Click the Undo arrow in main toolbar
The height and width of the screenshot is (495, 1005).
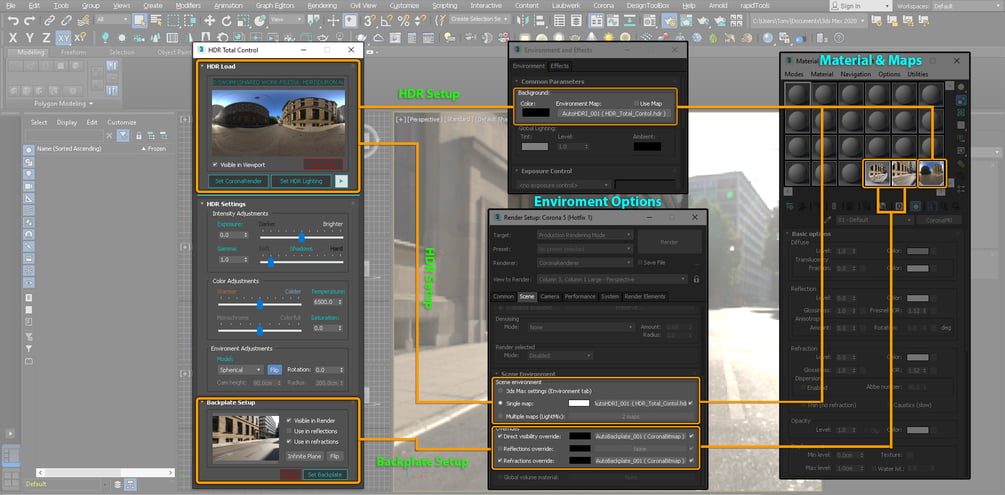pyautogui.click(x=13, y=21)
